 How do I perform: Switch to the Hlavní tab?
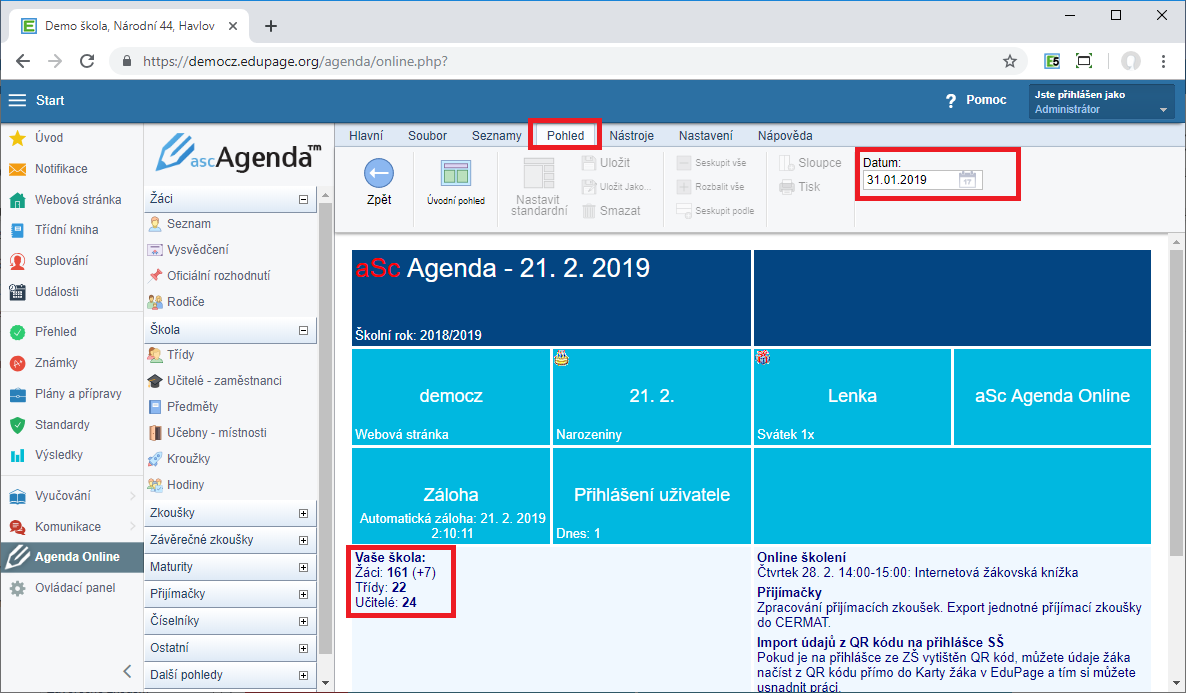pos(366,135)
